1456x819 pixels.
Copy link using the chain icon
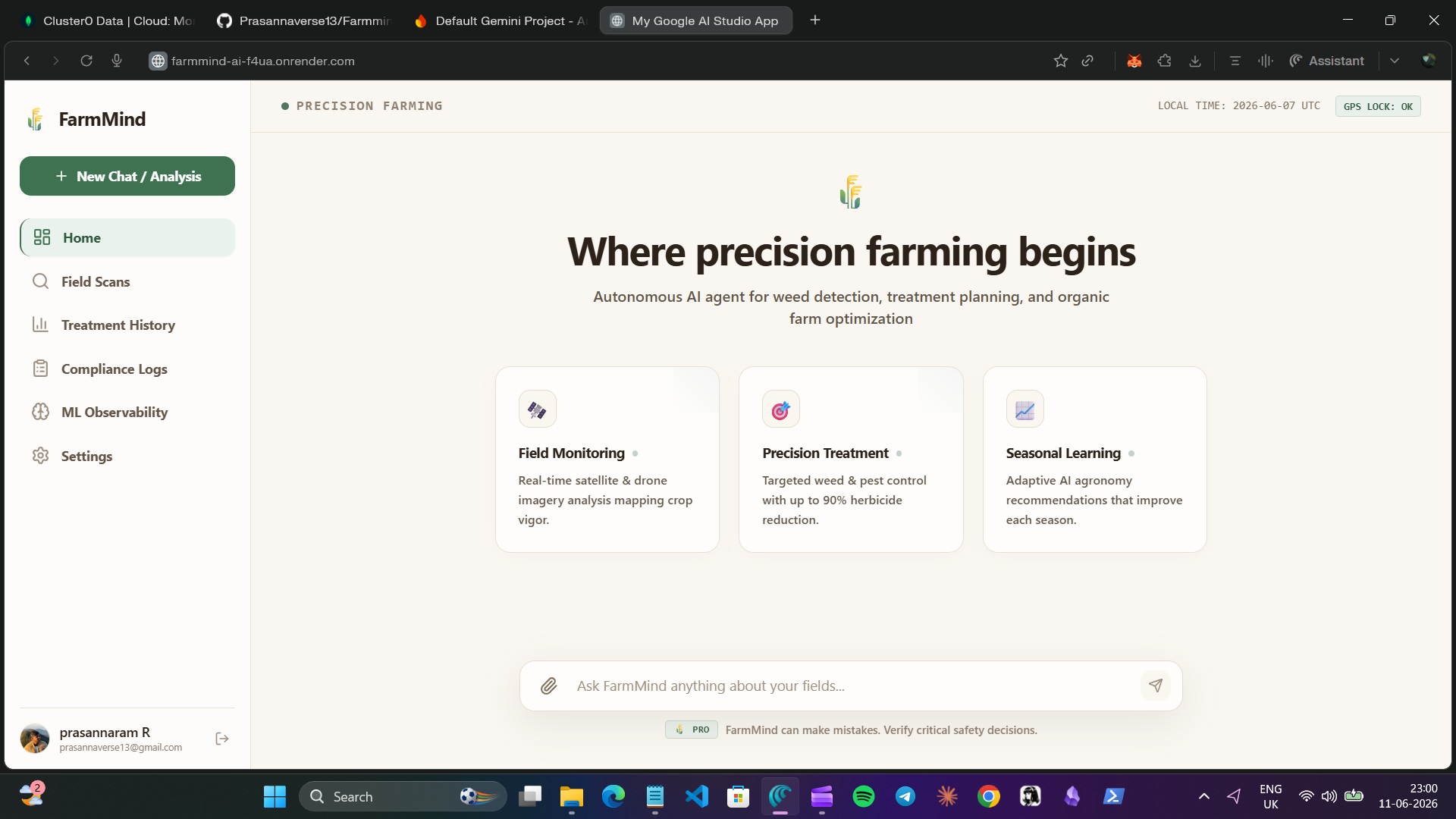pyautogui.click(x=1087, y=61)
